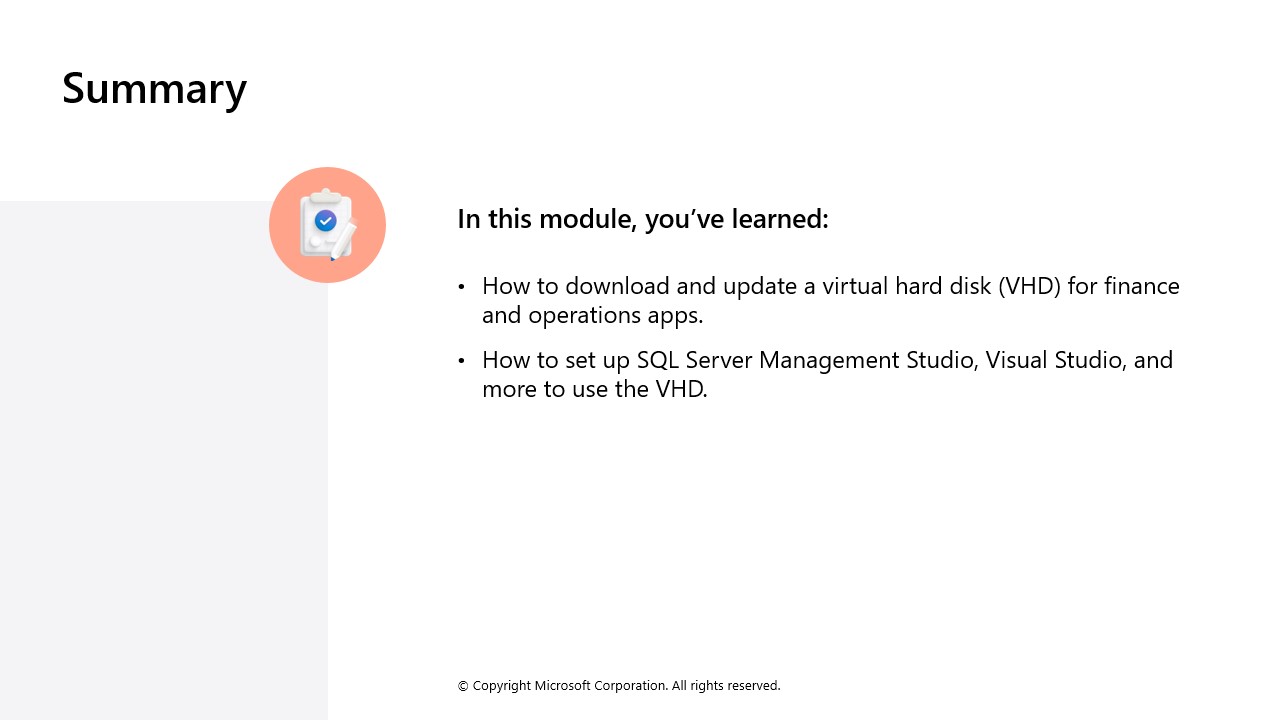Click the pencil on the clipboard icon
Viewport: 1280px width, 720px height.
[343, 240]
